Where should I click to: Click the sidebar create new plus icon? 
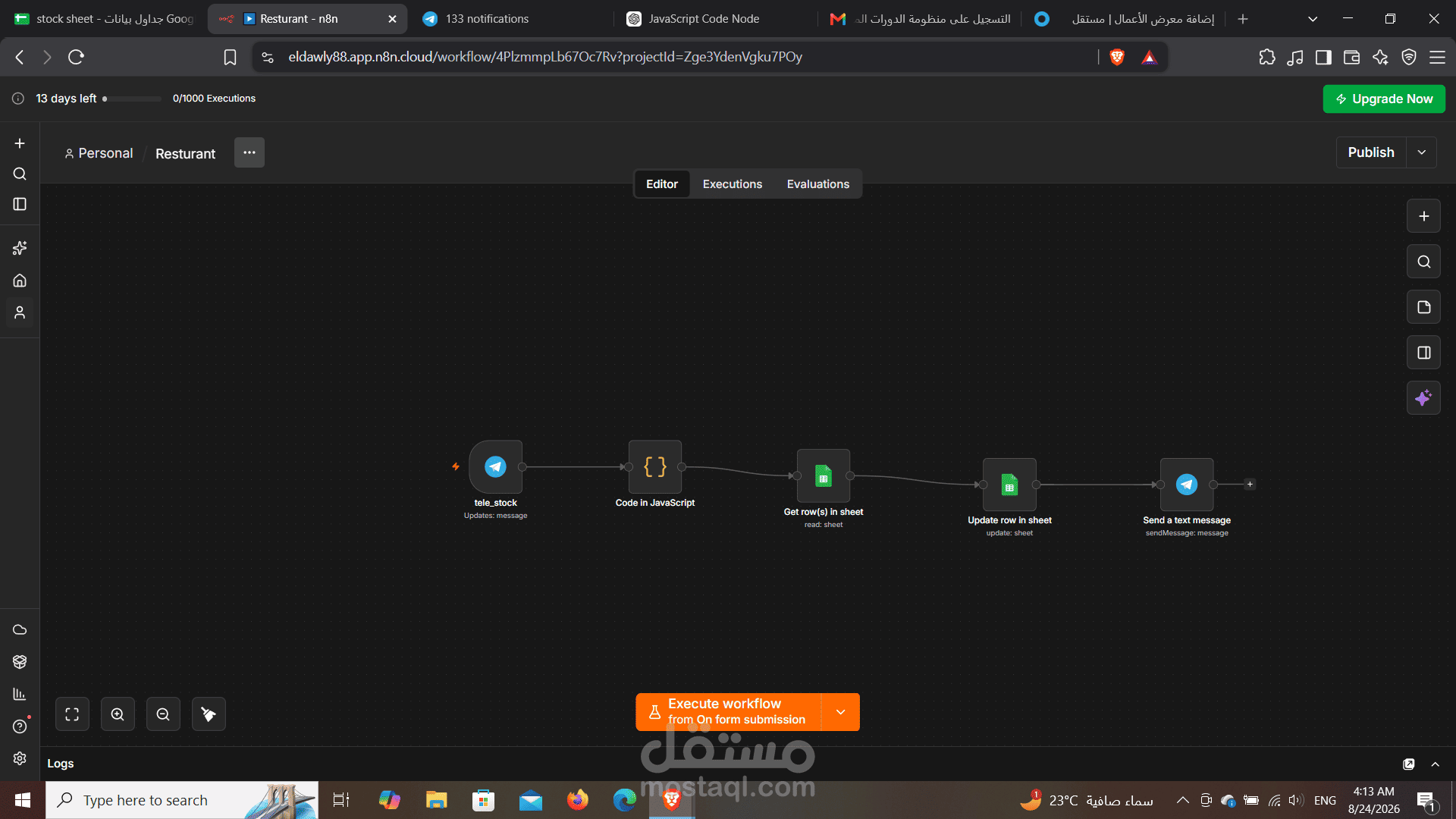click(x=20, y=143)
